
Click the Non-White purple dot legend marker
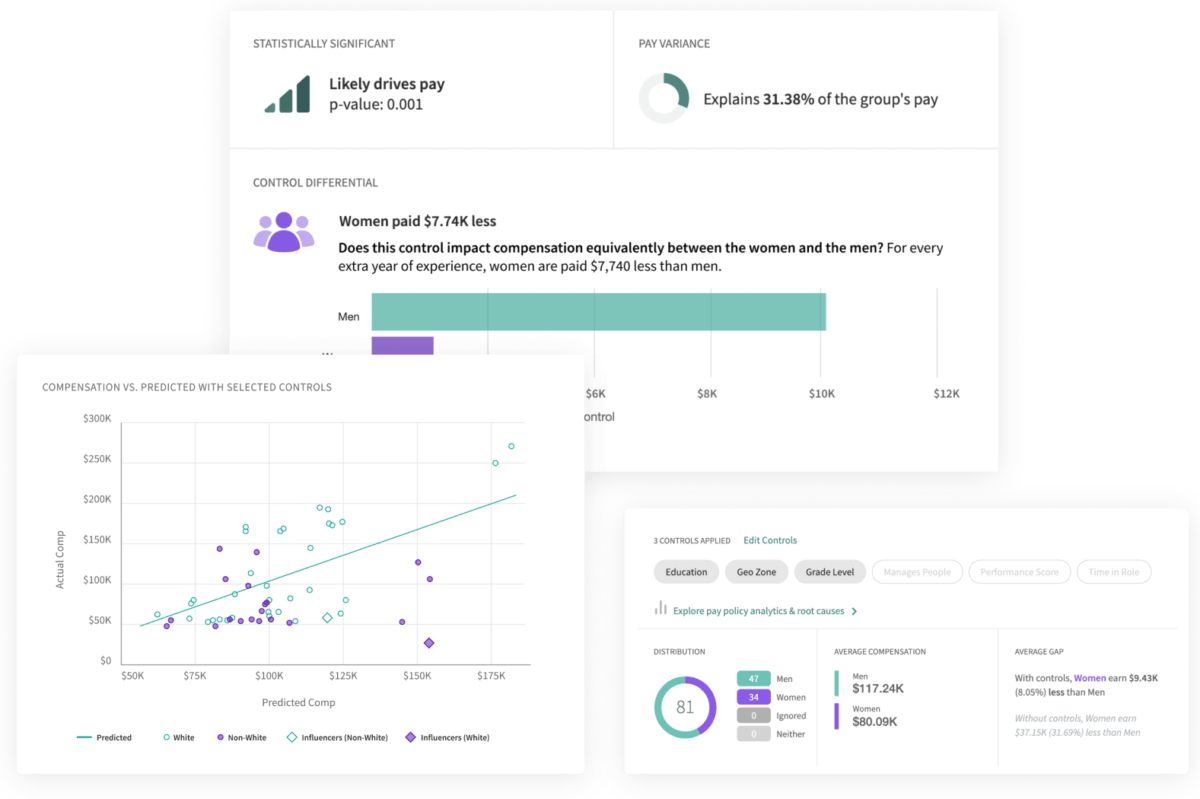[x=222, y=737]
